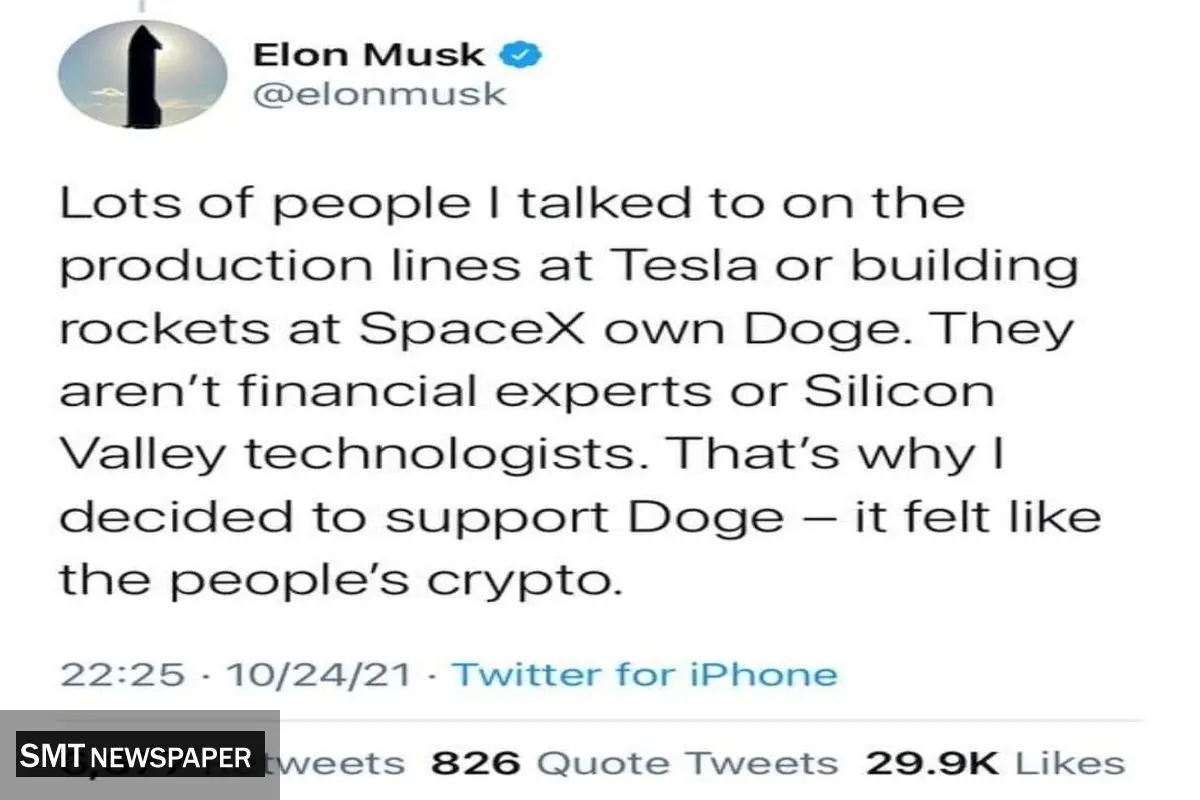
Task: Click the blue verified badge
Action: tap(526, 55)
